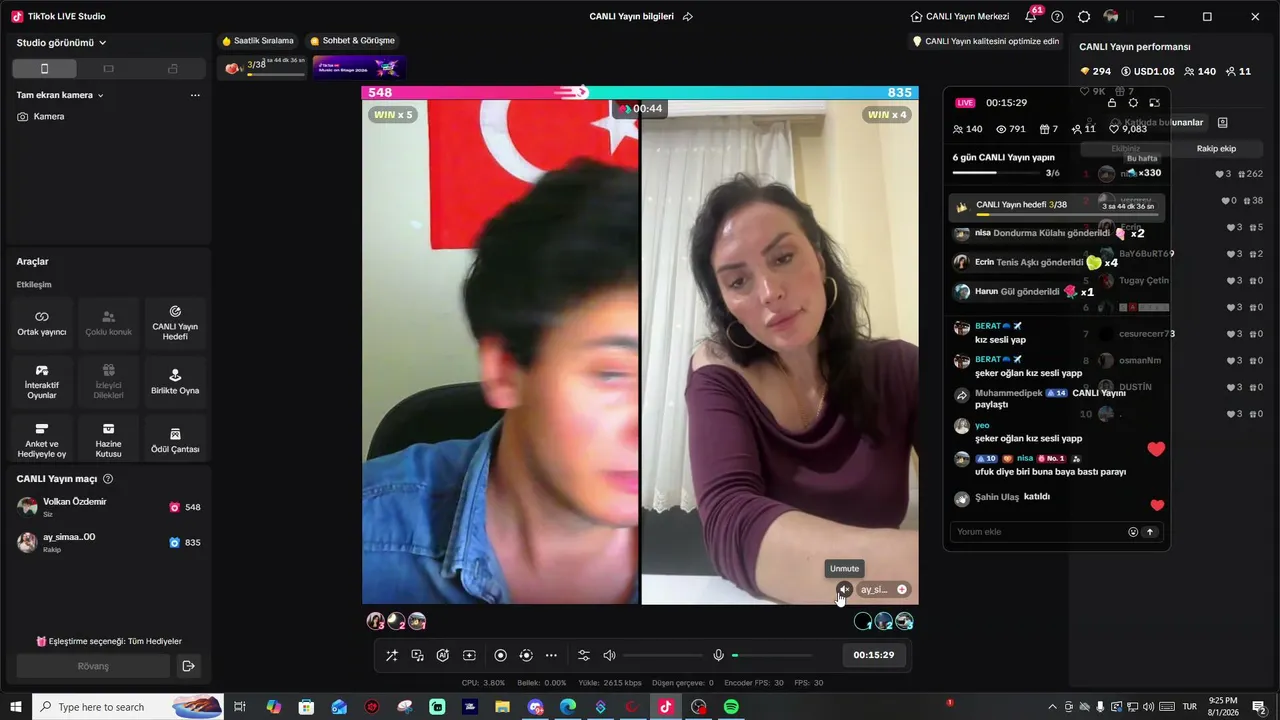Open chat panel settings gear
The image size is (1280, 720).
coord(1133,102)
